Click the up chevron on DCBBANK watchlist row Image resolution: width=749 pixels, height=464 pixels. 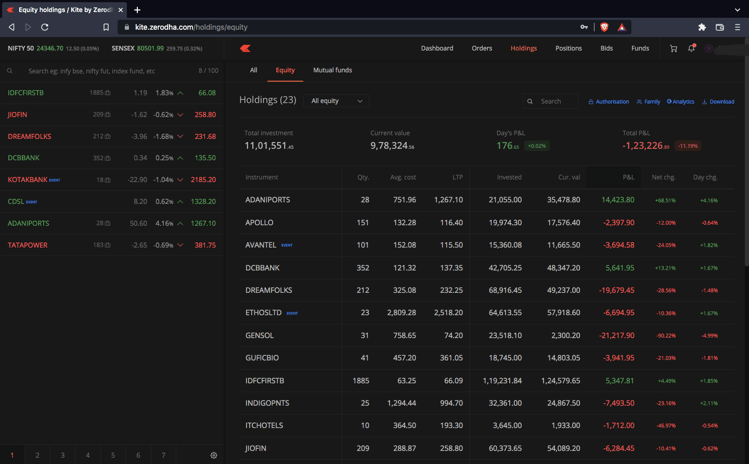[x=180, y=158]
